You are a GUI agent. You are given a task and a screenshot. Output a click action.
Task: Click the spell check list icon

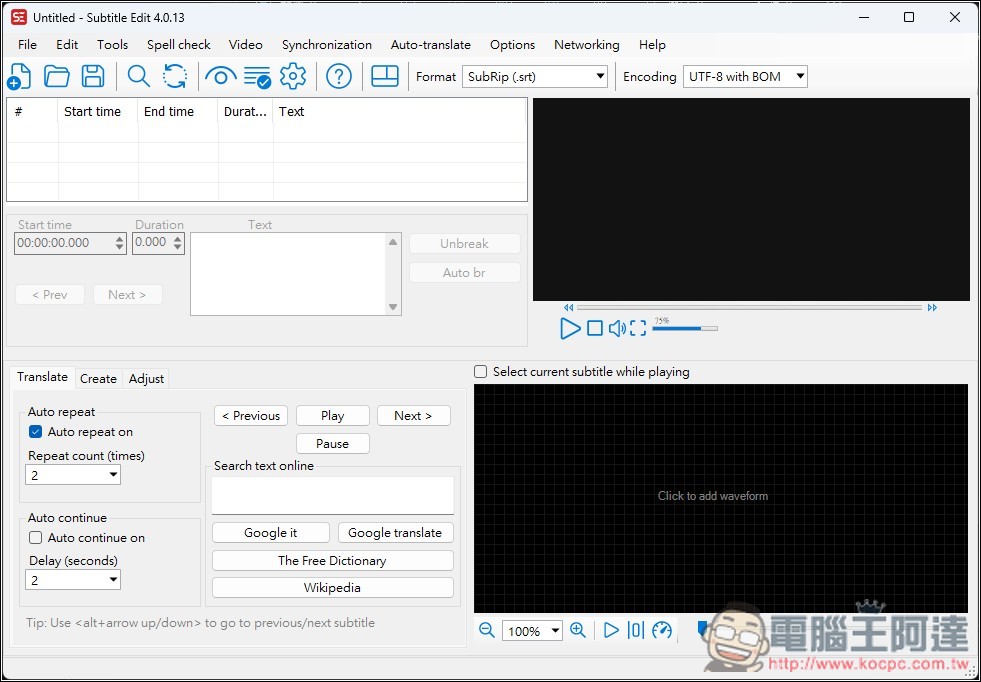(x=257, y=77)
